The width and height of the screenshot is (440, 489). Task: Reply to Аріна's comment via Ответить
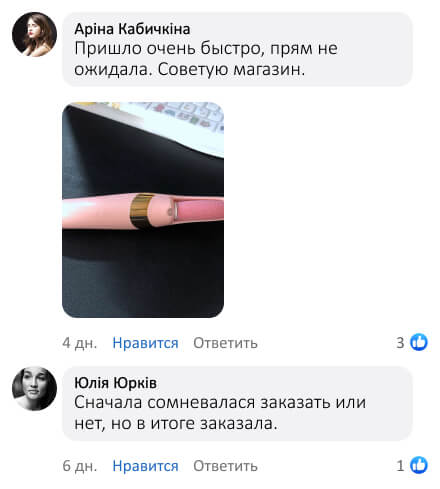[x=225, y=343]
